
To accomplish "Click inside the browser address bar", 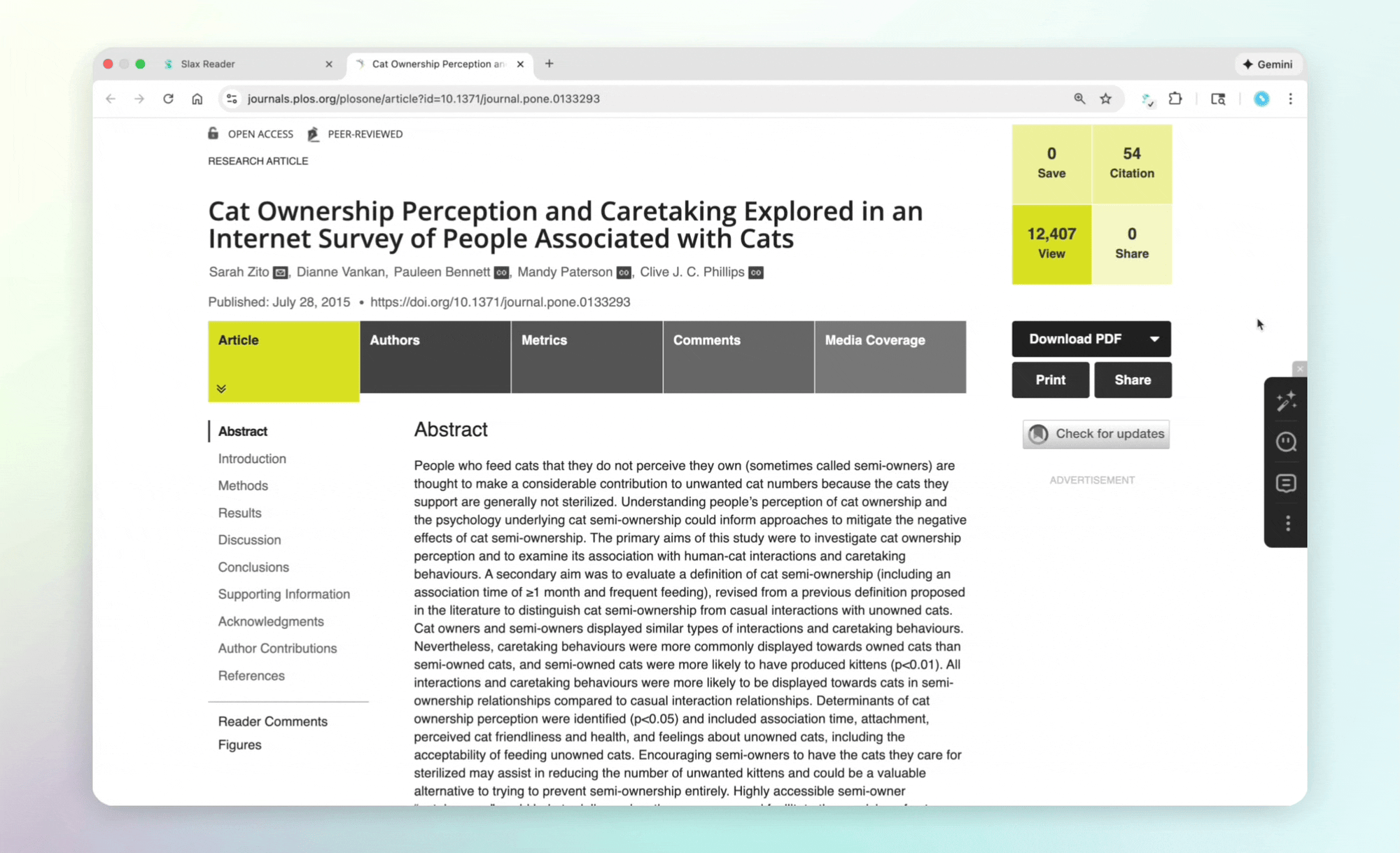I will 490,99.
